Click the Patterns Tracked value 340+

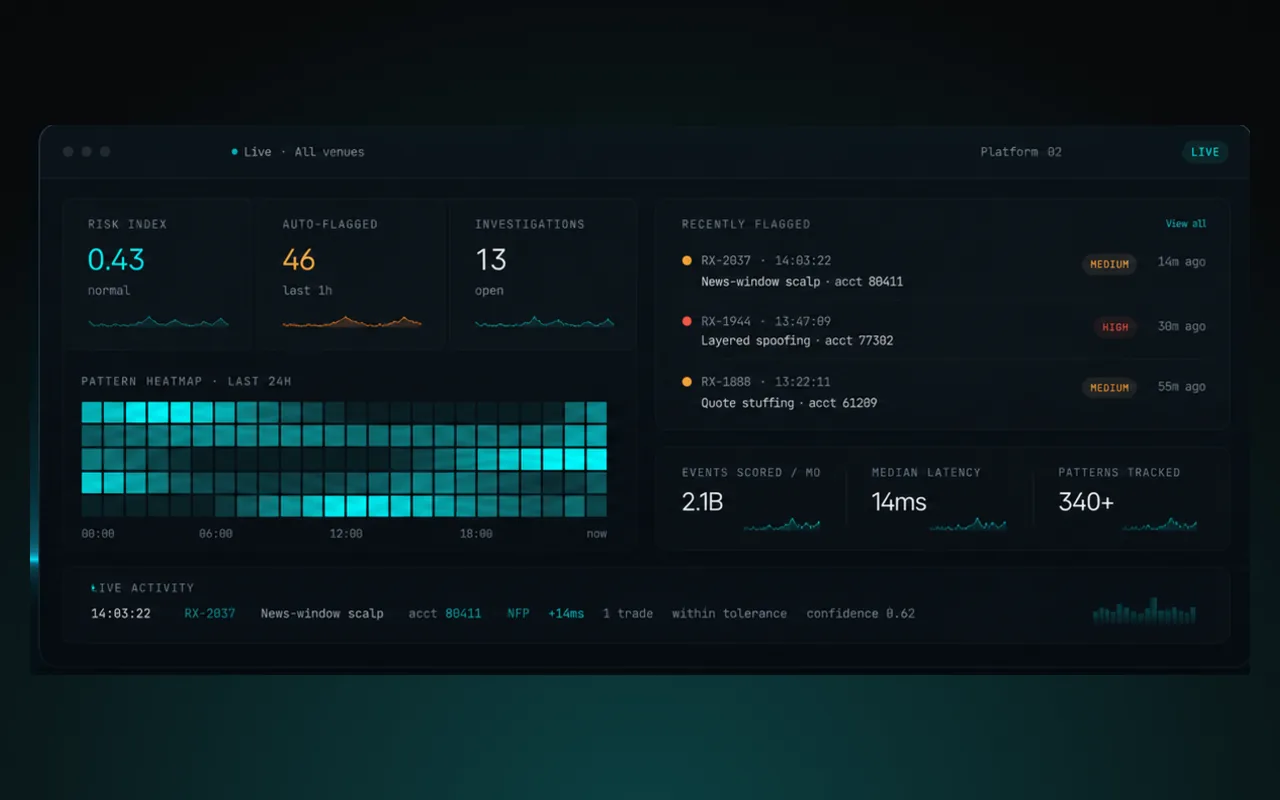(x=1086, y=502)
